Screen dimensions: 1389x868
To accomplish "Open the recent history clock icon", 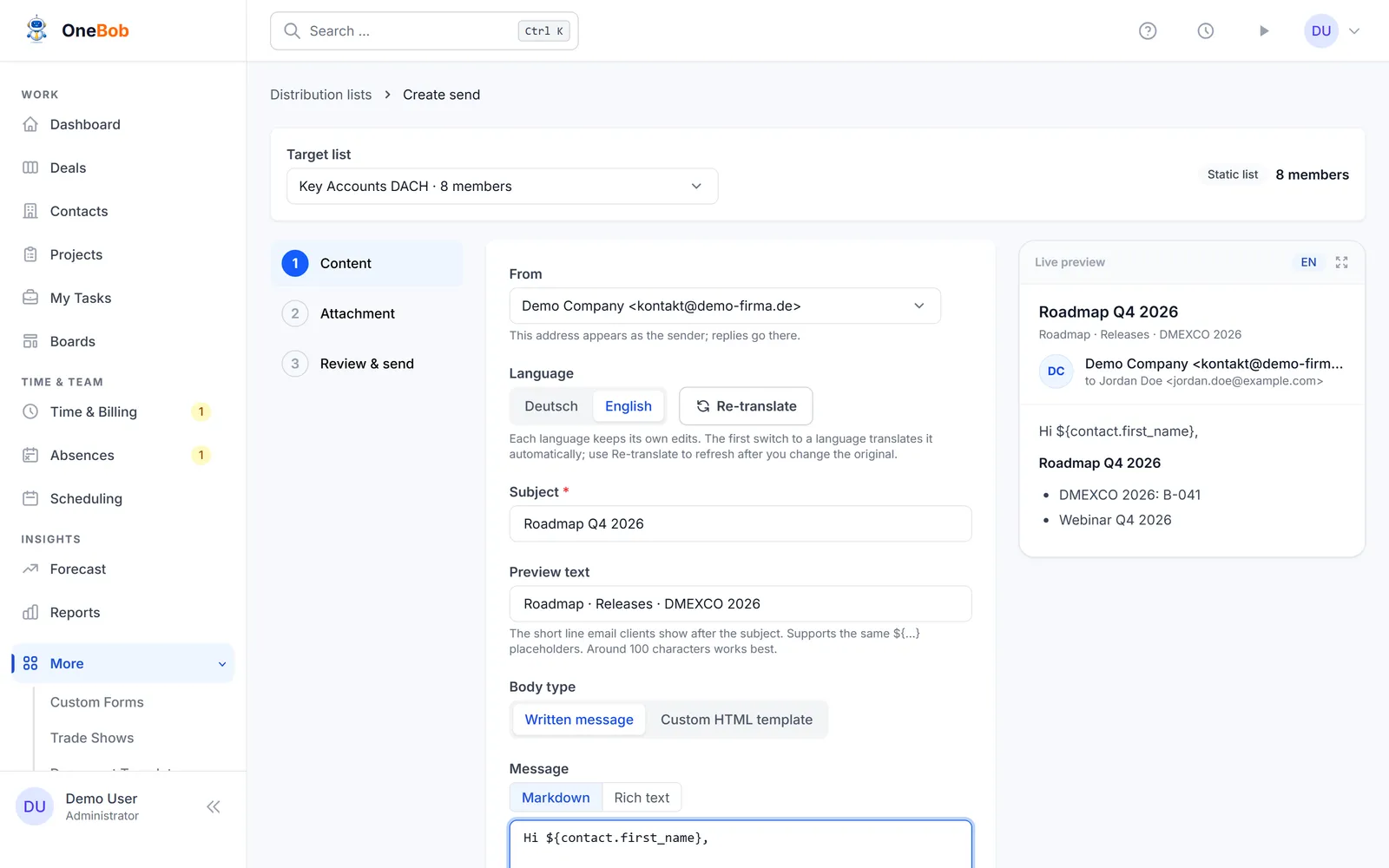I will click(x=1206, y=31).
